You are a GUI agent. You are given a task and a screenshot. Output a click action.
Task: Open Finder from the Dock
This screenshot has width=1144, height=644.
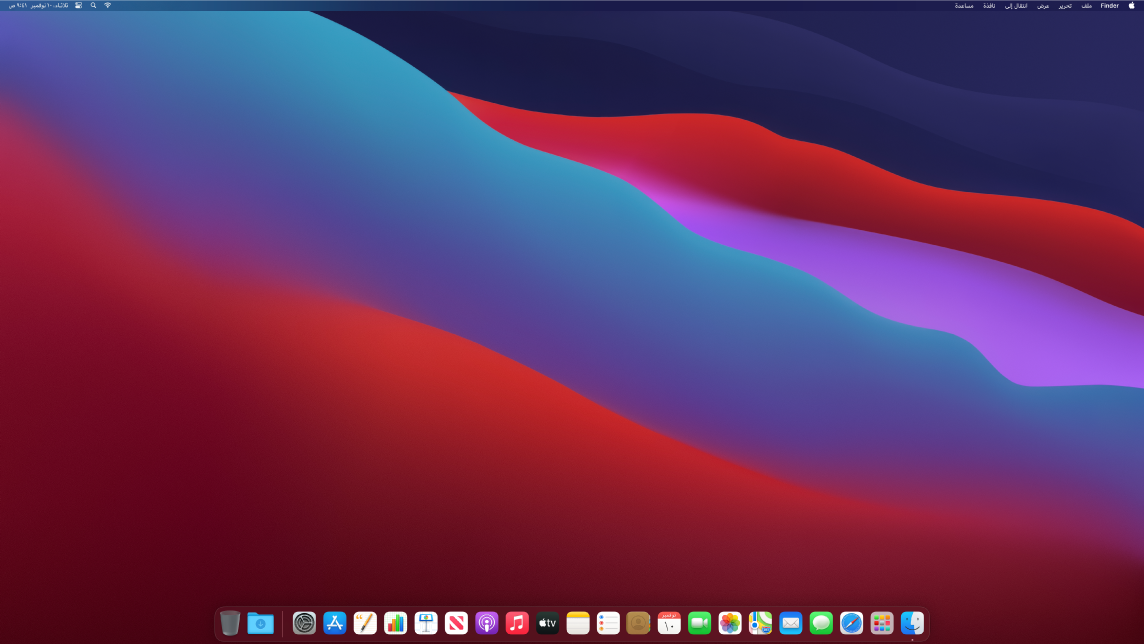[912, 623]
